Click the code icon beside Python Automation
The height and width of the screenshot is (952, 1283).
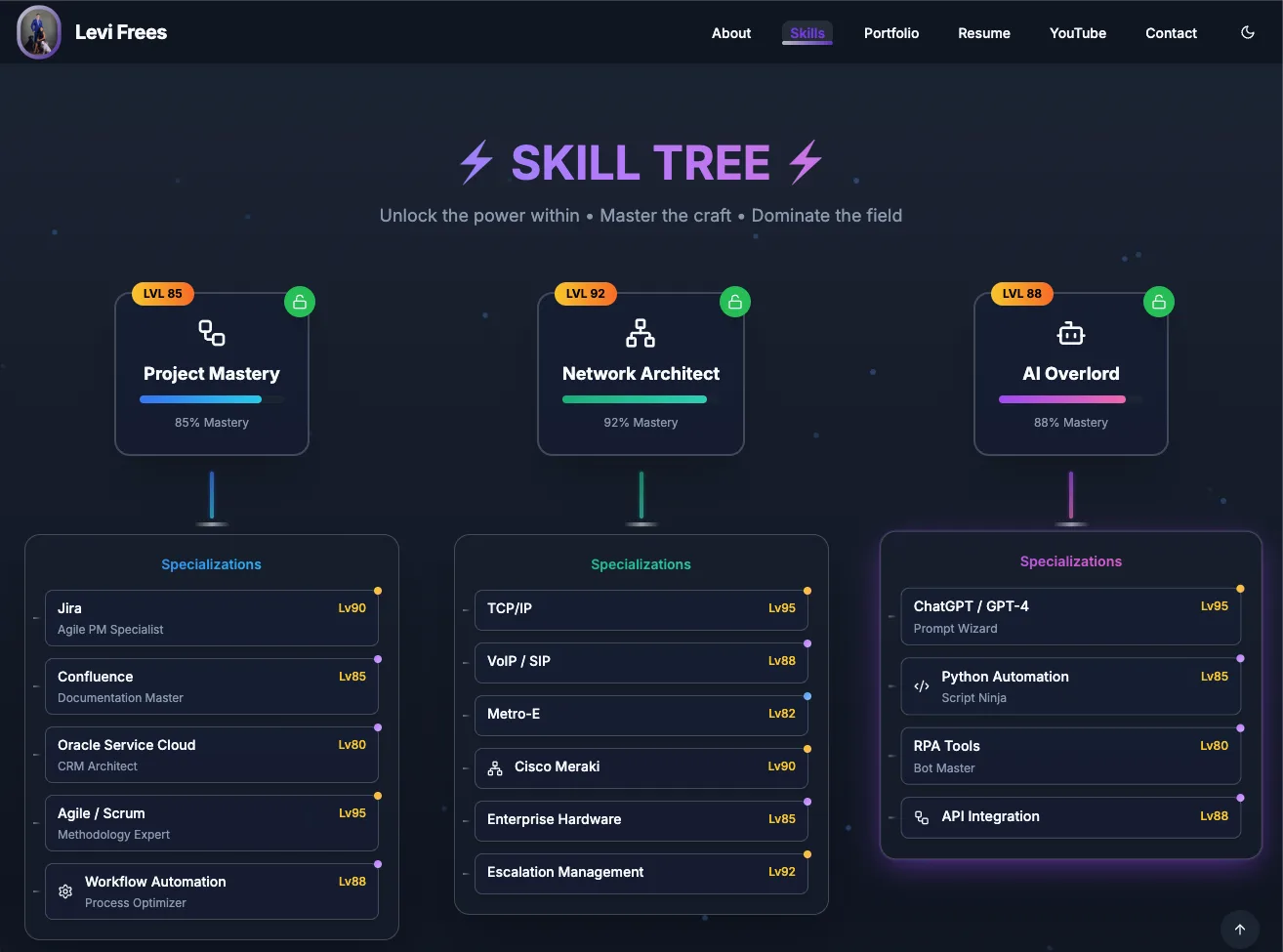click(x=922, y=686)
